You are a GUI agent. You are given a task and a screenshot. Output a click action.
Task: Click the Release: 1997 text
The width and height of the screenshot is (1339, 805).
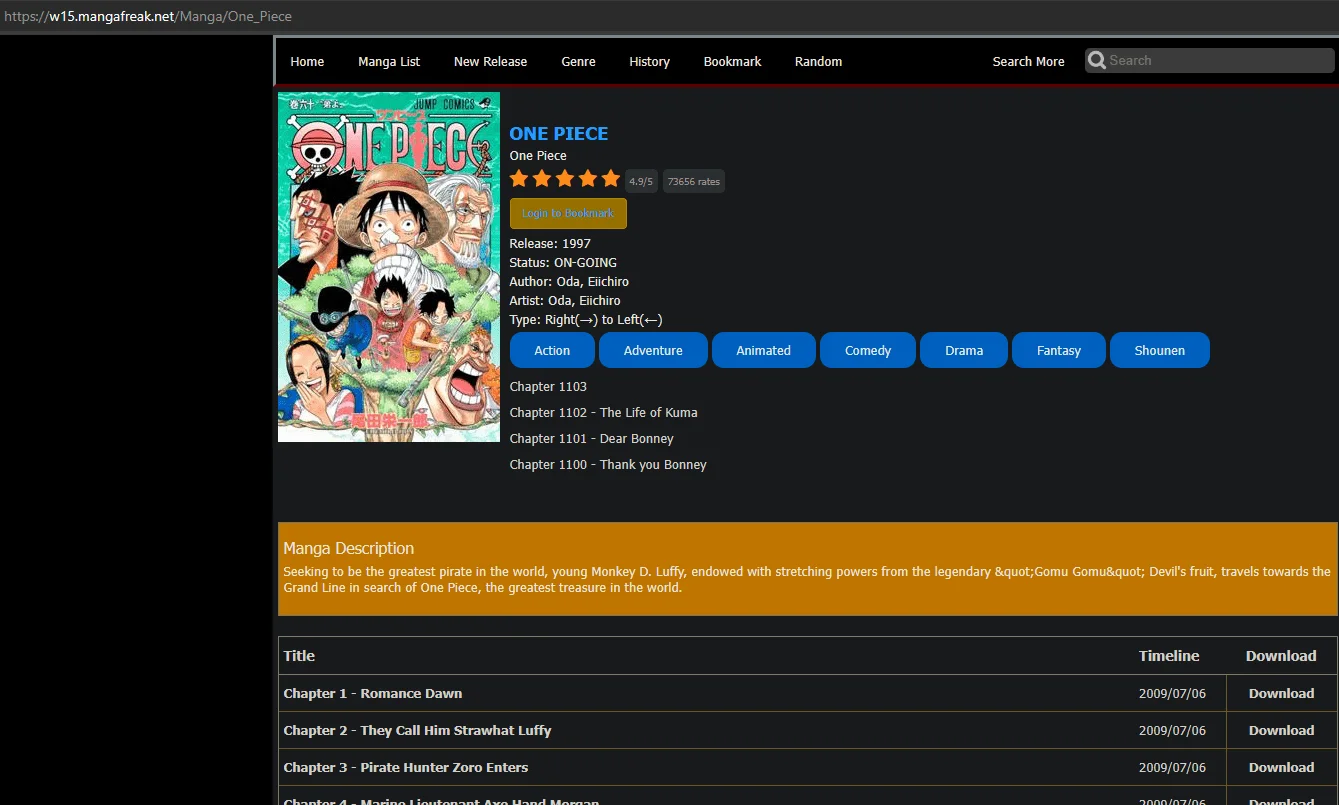coord(550,244)
